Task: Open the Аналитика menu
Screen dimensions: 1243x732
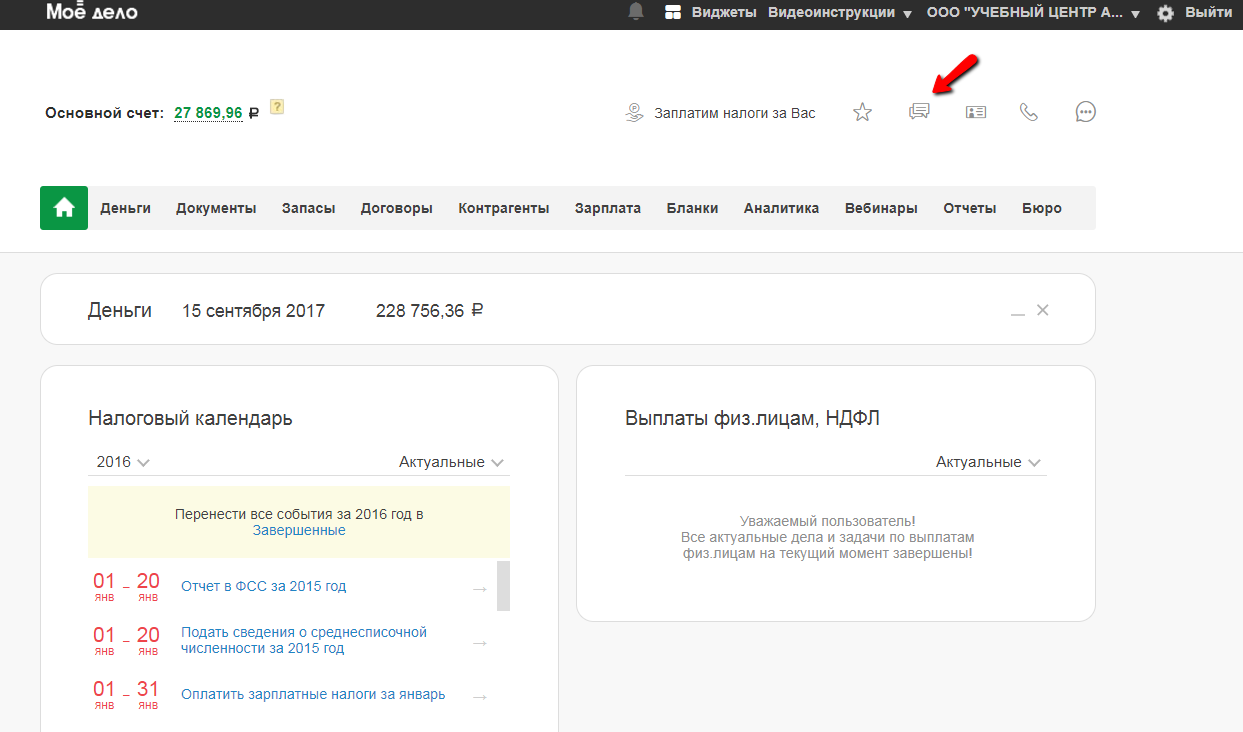Action: point(781,208)
